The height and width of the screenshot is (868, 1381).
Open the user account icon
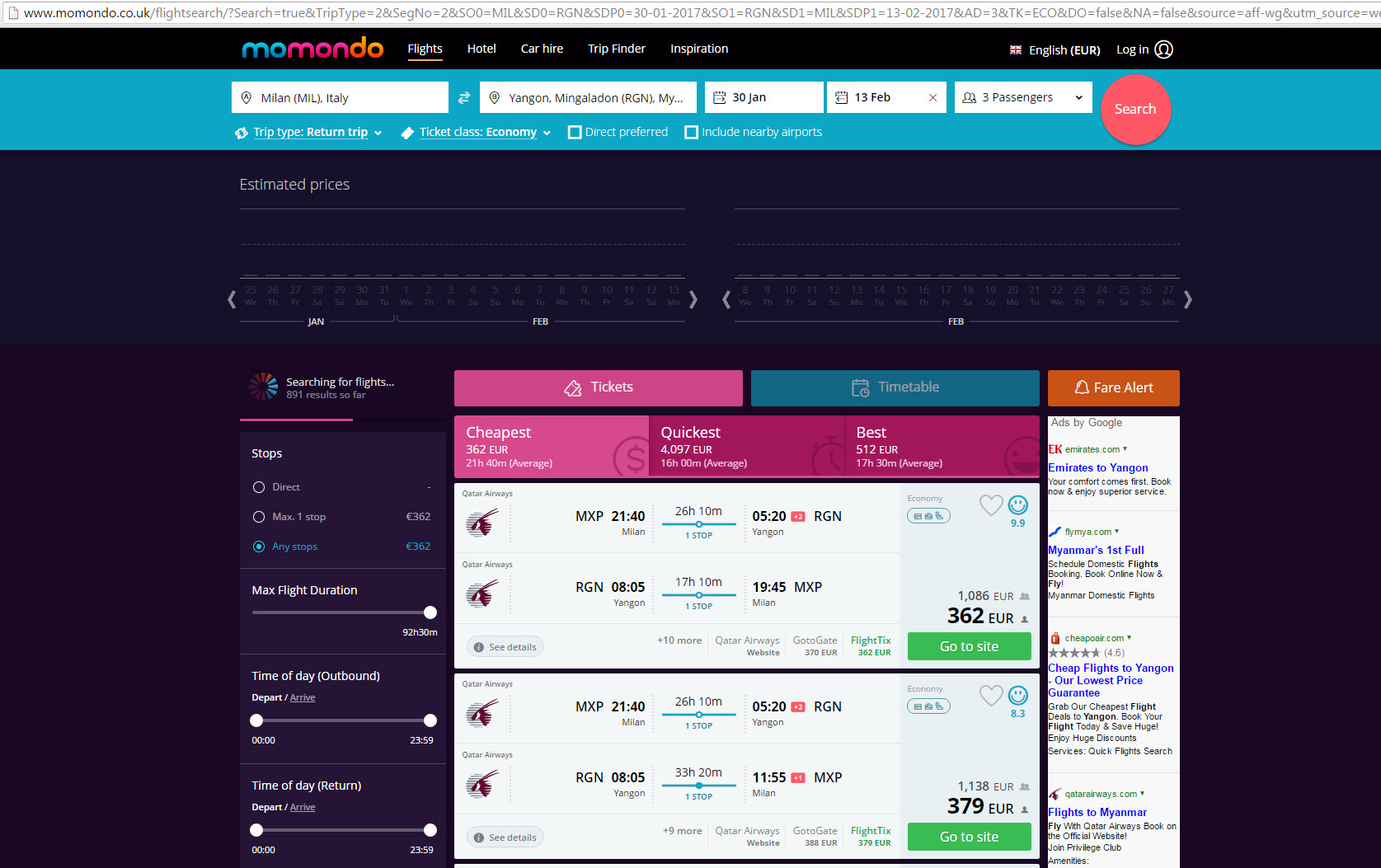(1163, 49)
